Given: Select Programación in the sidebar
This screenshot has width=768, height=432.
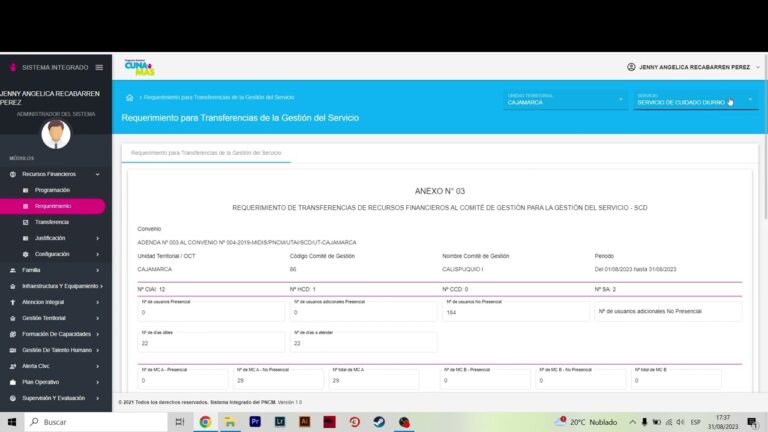Looking at the screenshot, I should tap(52, 190).
